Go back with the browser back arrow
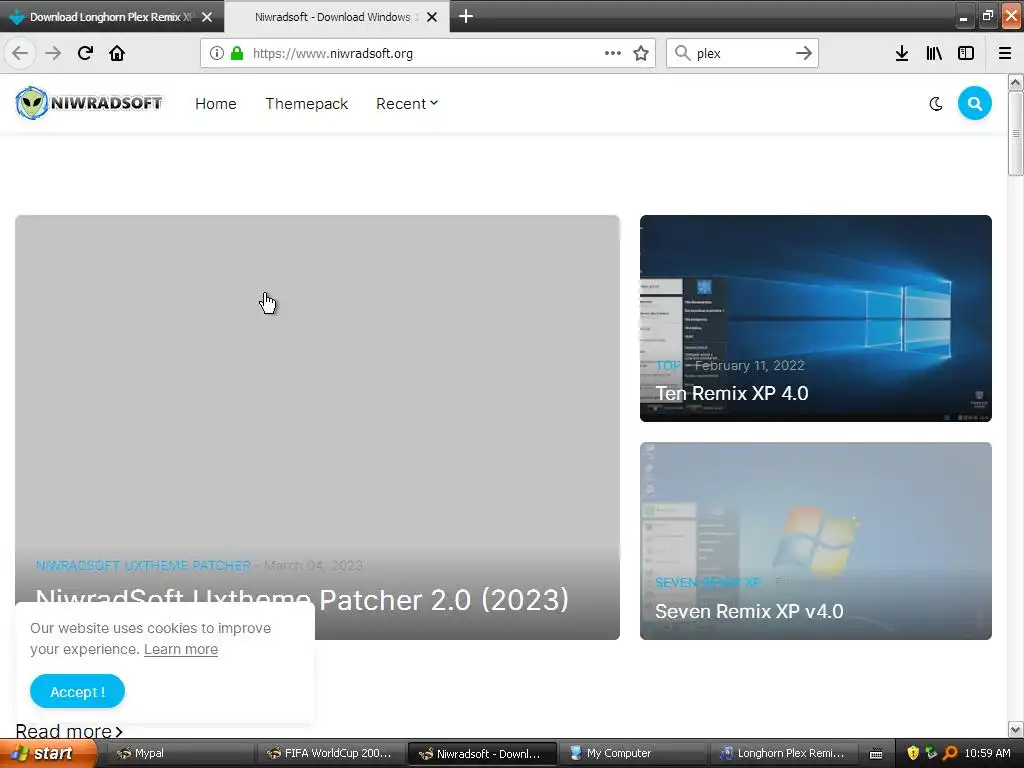Screen dimensions: 1024x768 pos(20,53)
